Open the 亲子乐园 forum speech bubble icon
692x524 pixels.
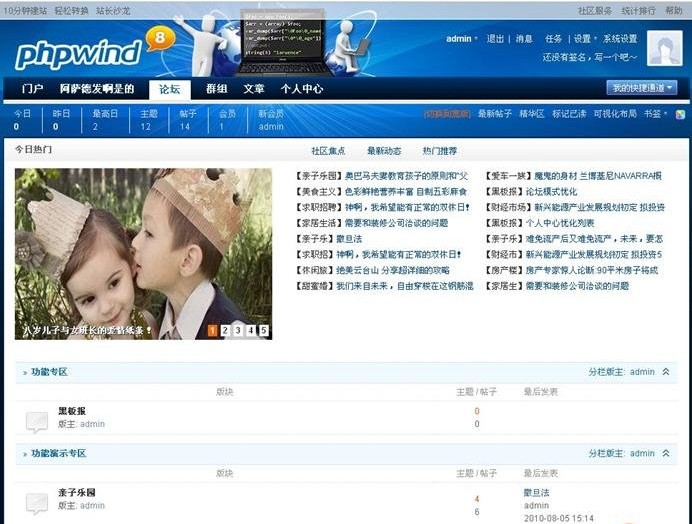[37, 503]
